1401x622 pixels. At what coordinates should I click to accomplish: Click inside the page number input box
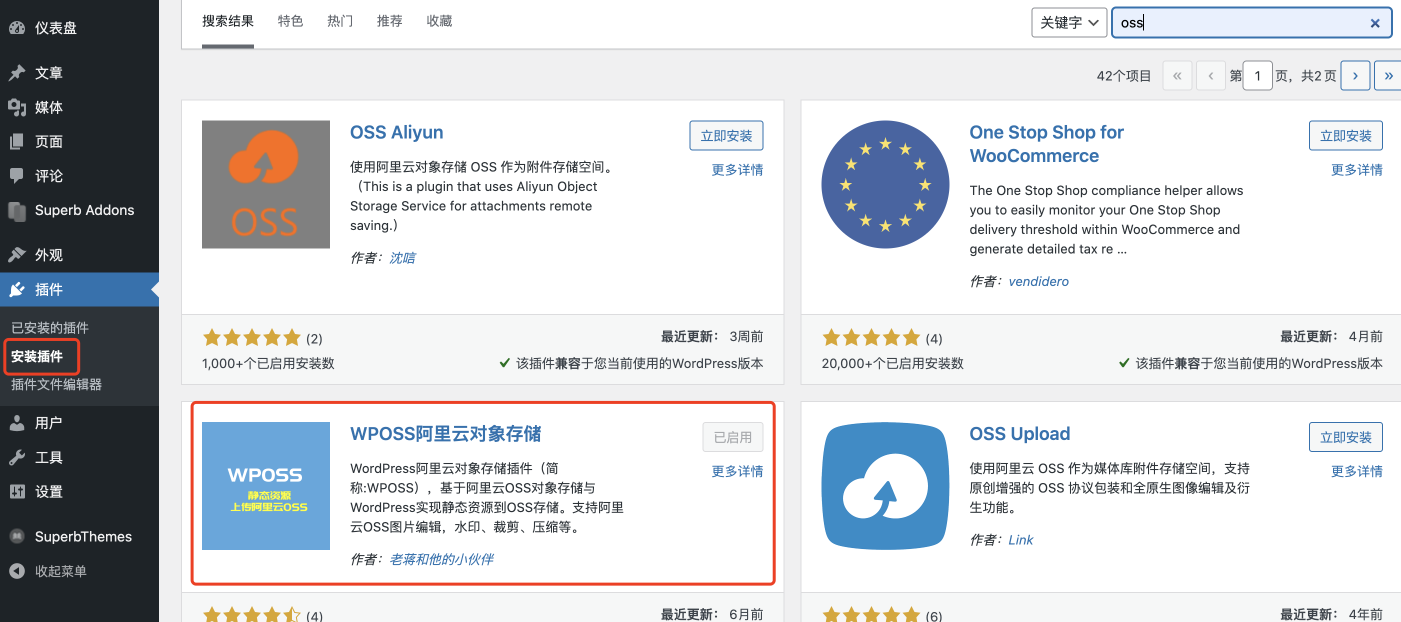pyautogui.click(x=1257, y=75)
